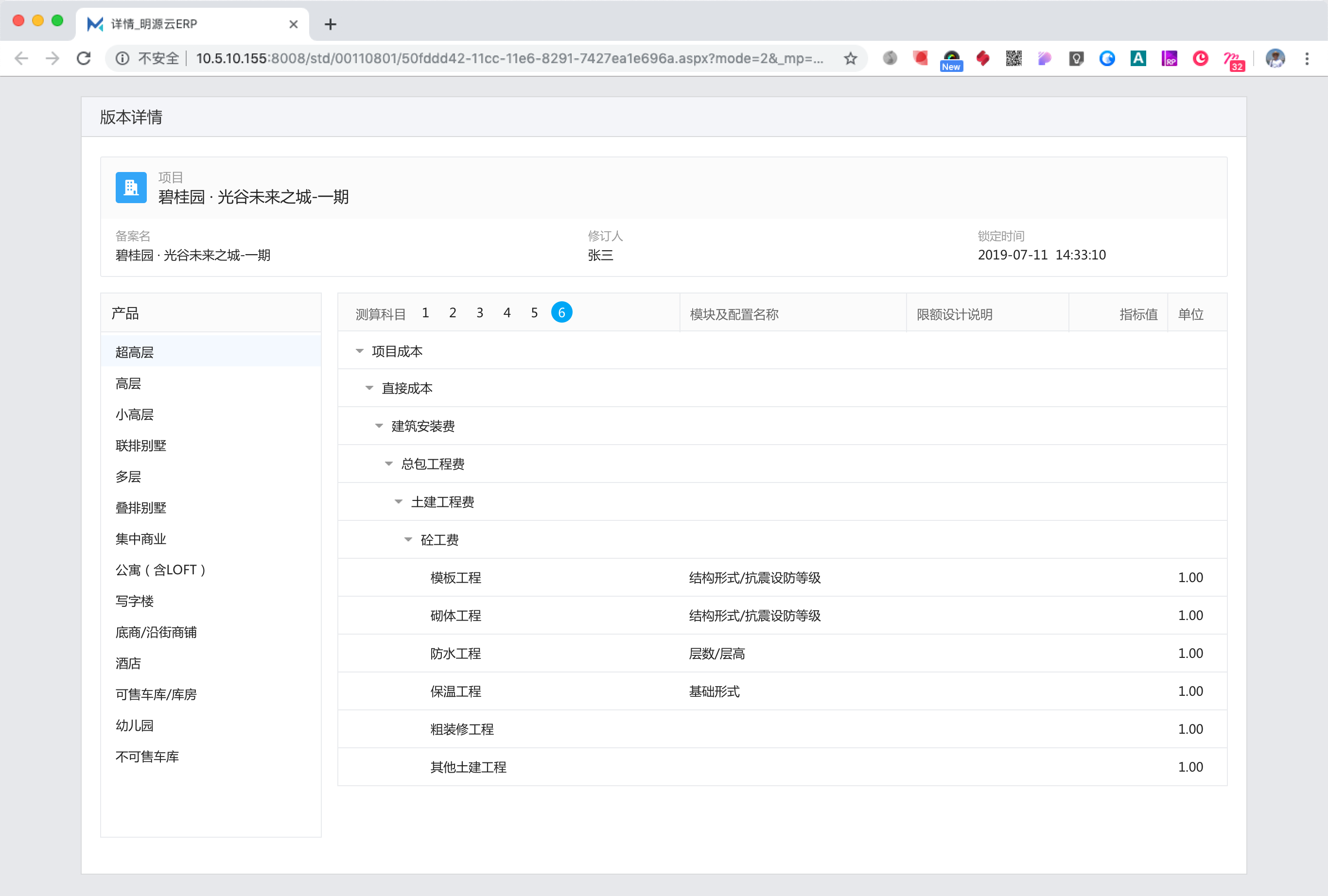The width and height of the screenshot is (1328, 896).
Task: Select 写字楼 in product list
Action: [211, 602]
